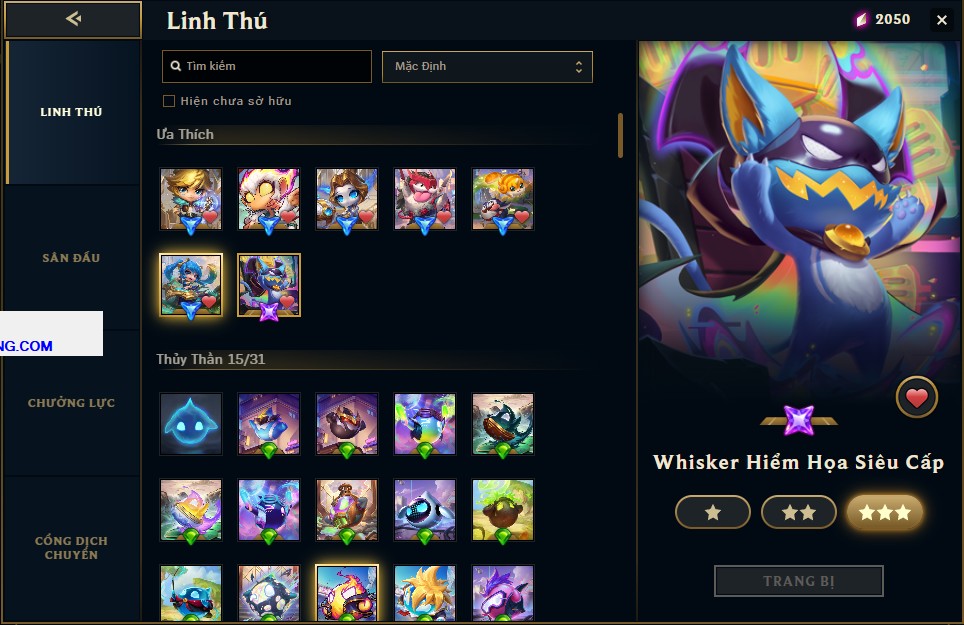Open the Chưởng Lực tab
964x625 pixels.
[71, 403]
